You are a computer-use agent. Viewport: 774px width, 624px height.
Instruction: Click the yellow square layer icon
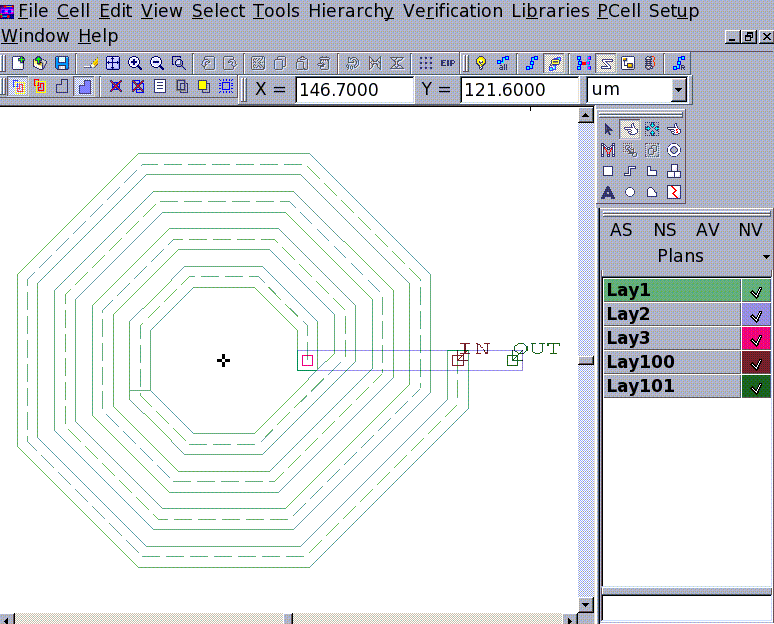click(204, 87)
